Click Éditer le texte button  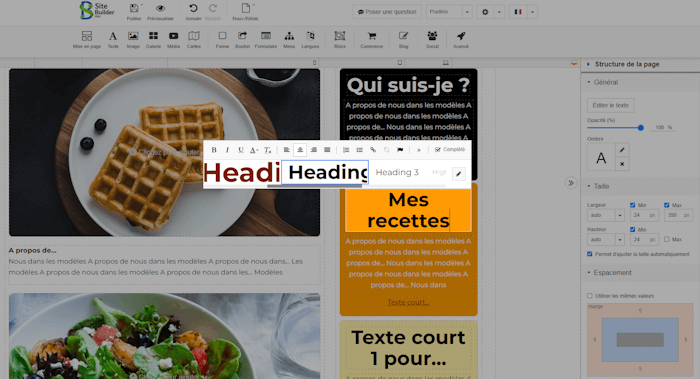click(x=610, y=105)
